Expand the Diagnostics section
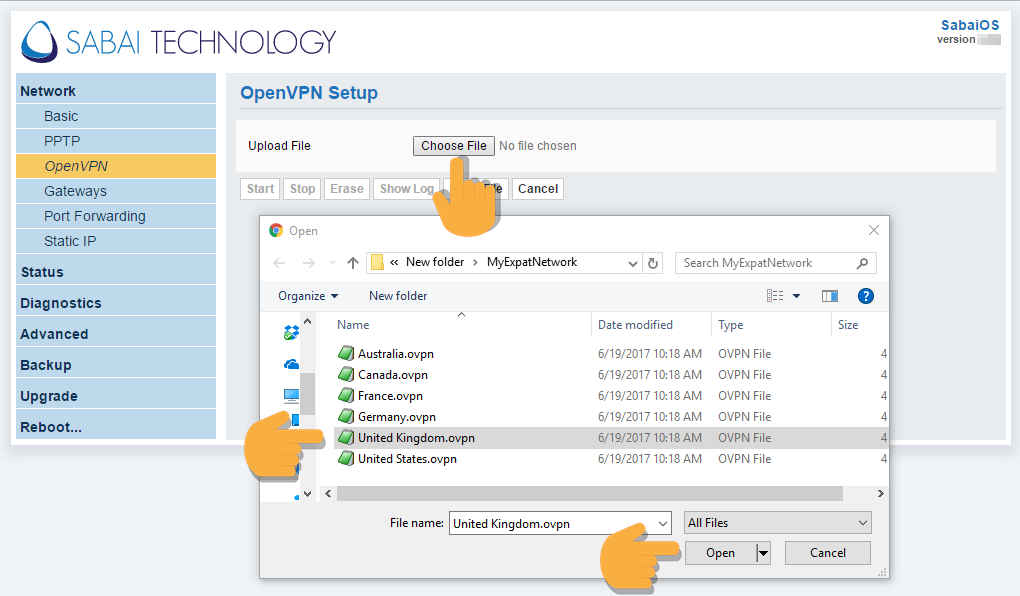Image resolution: width=1020 pixels, height=596 pixels. [116, 303]
